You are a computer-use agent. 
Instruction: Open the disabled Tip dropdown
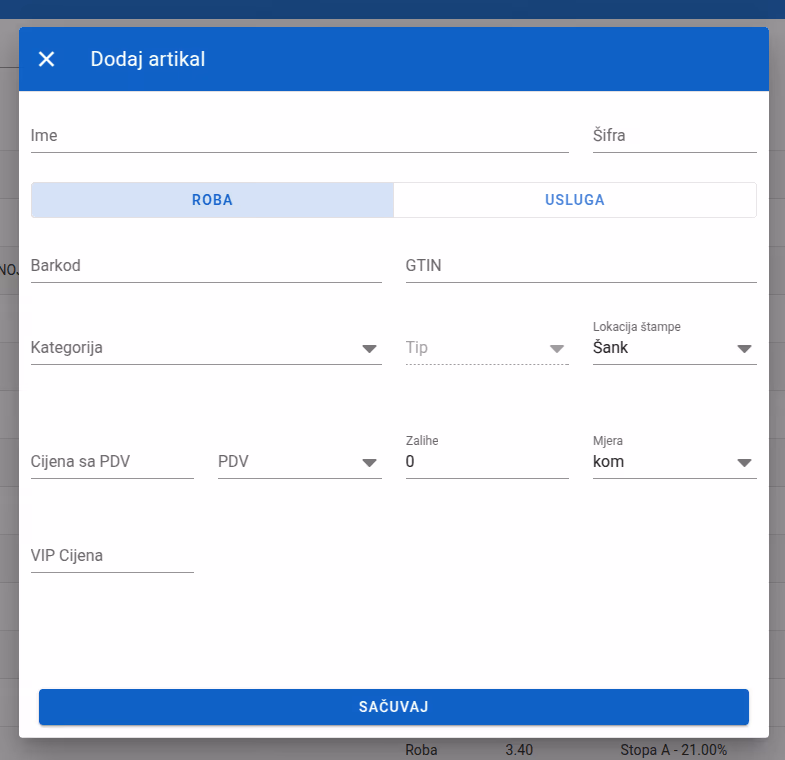[487, 348]
